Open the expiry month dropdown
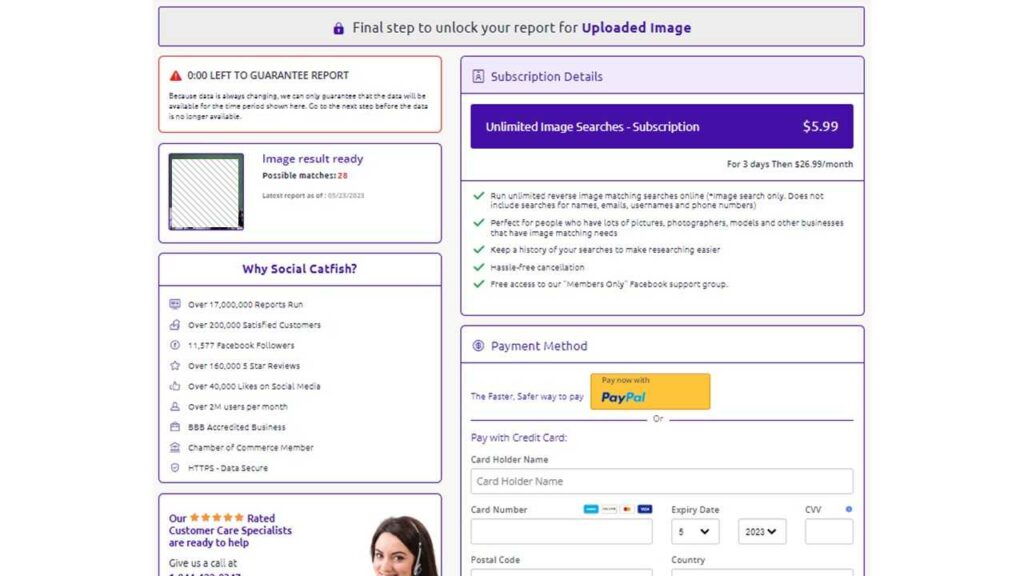 coord(695,532)
